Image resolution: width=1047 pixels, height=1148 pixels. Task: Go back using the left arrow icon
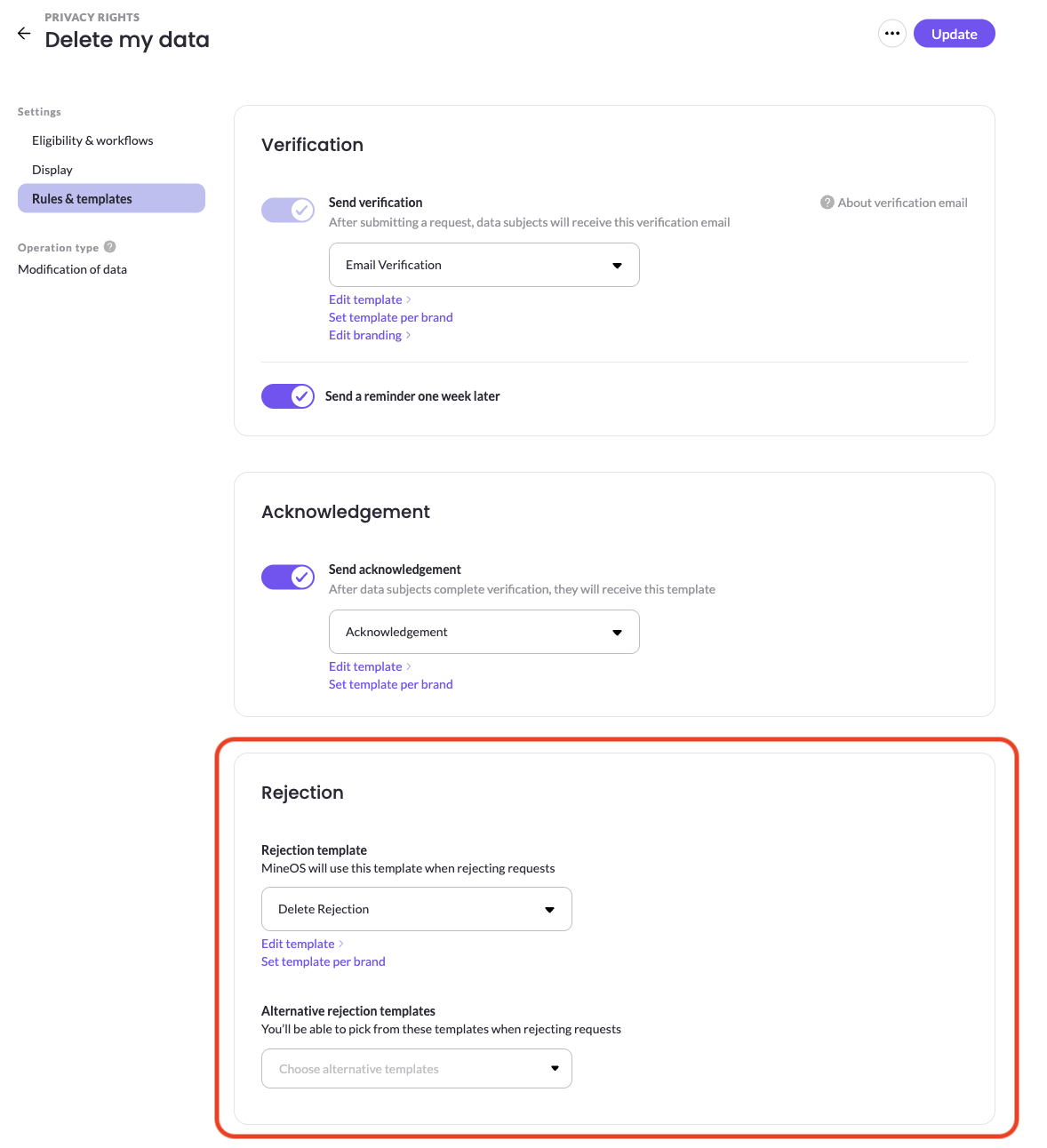24,34
